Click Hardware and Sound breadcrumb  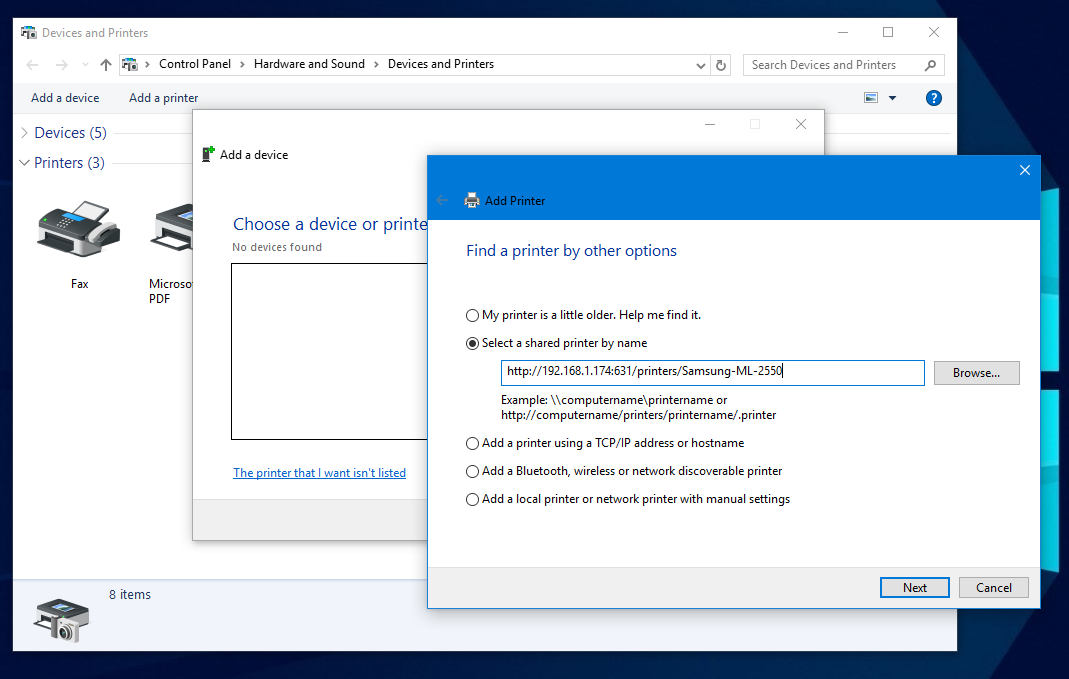coord(309,64)
